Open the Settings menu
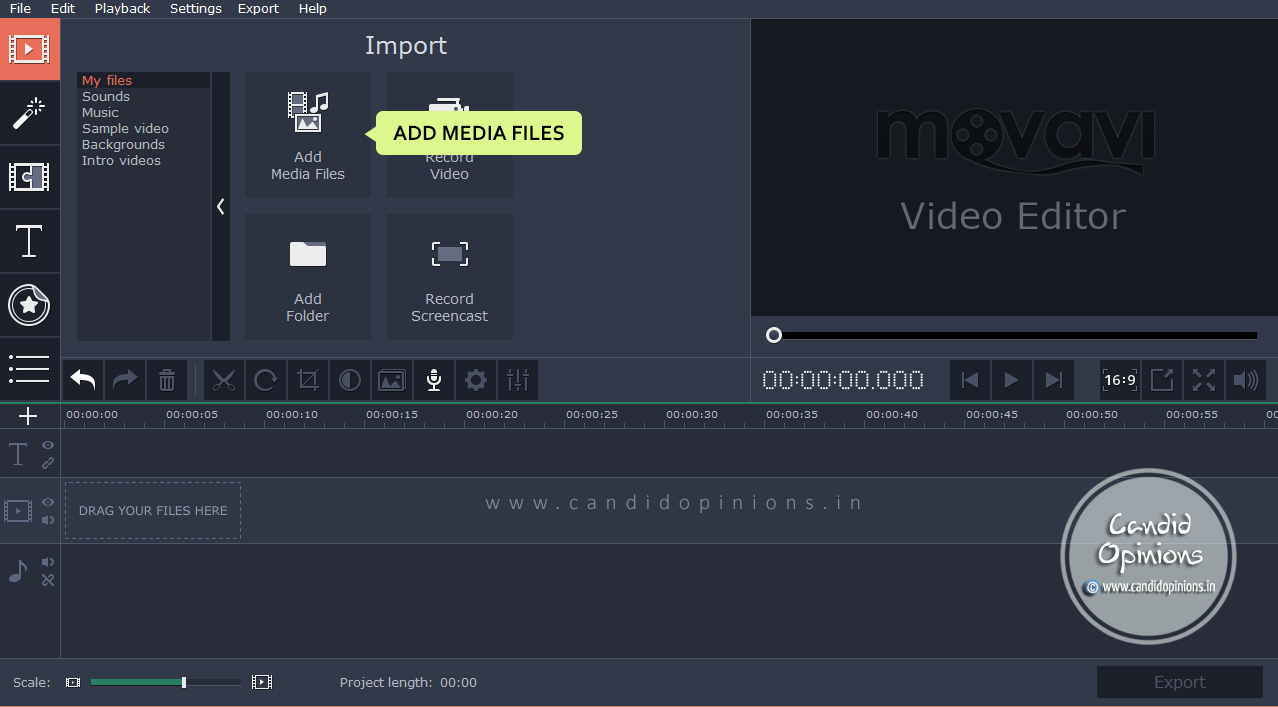The width and height of the screenshot is (1278, 707). (195, 8)
